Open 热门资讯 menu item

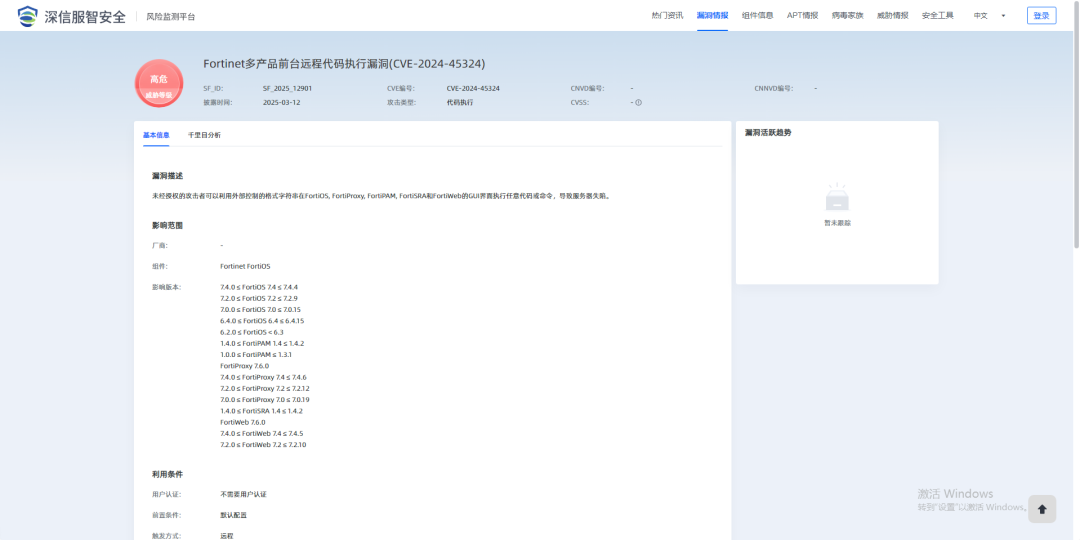(667, 16)
